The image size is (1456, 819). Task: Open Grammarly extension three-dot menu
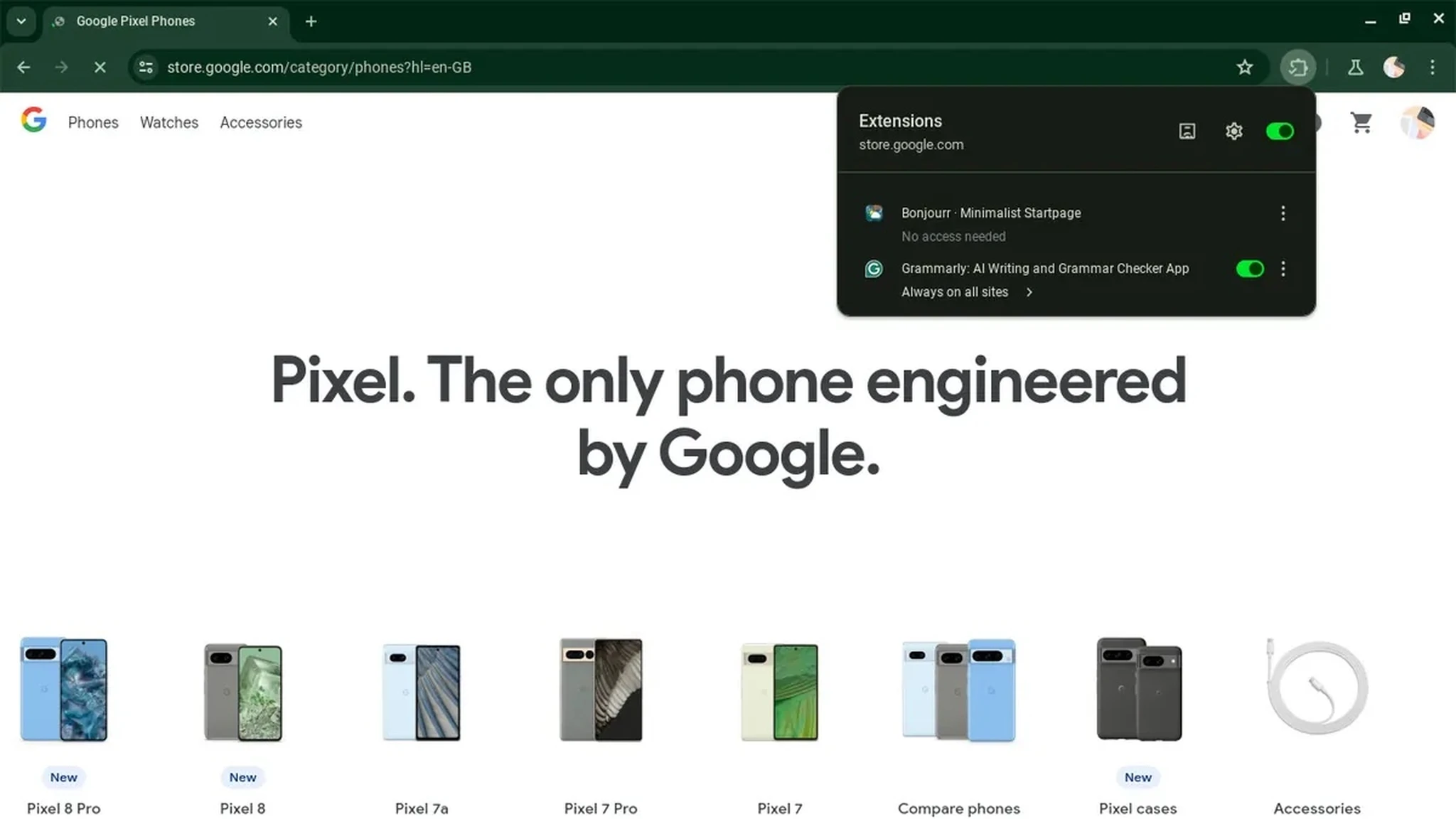pos(1283,268)
